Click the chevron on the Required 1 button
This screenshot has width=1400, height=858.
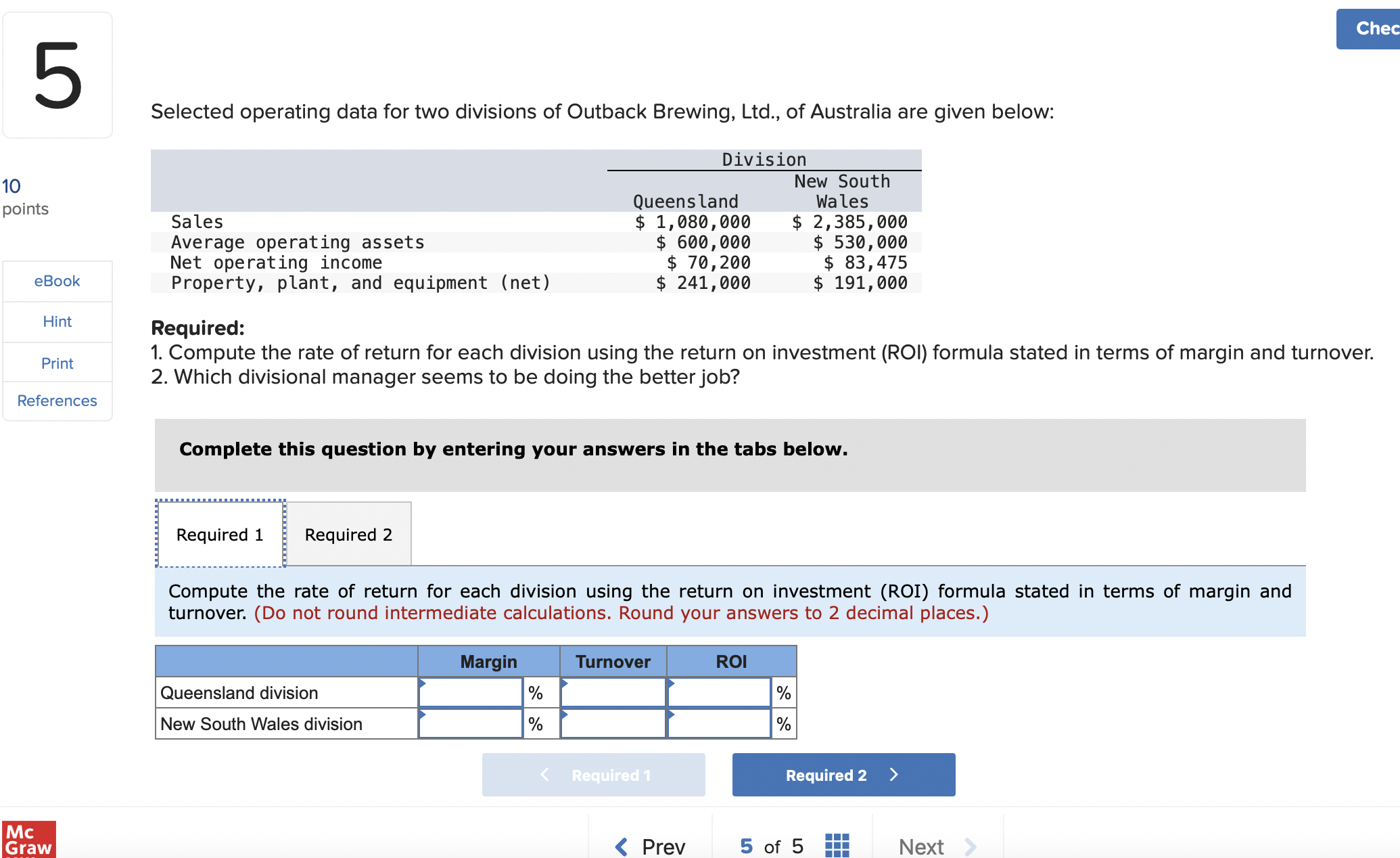544,774
